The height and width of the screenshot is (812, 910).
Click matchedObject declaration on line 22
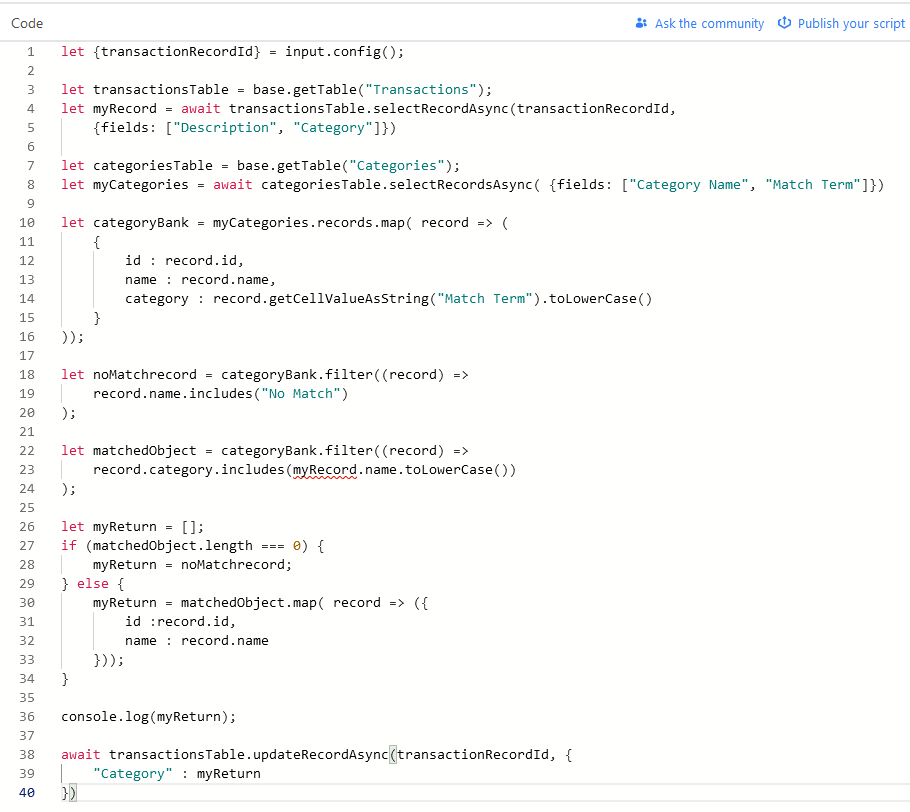click(x=145, y=451)
